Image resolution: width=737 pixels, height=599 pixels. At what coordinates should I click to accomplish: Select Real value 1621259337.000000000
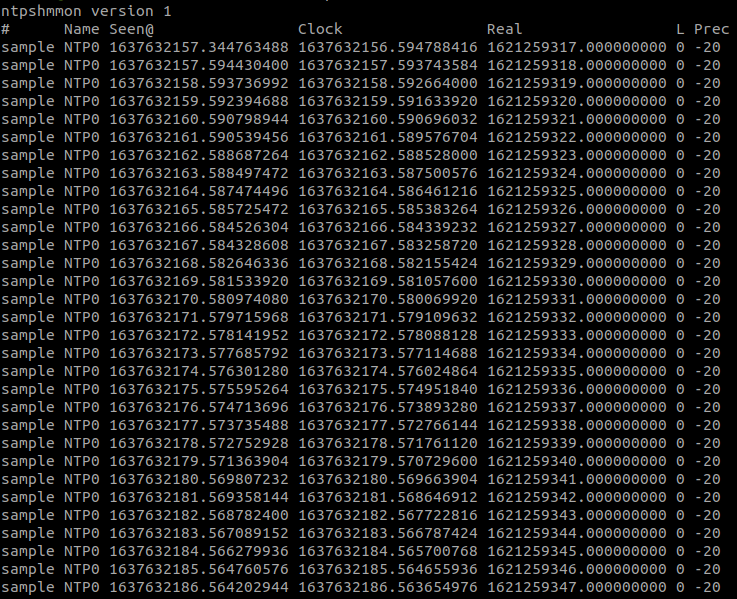577,407
